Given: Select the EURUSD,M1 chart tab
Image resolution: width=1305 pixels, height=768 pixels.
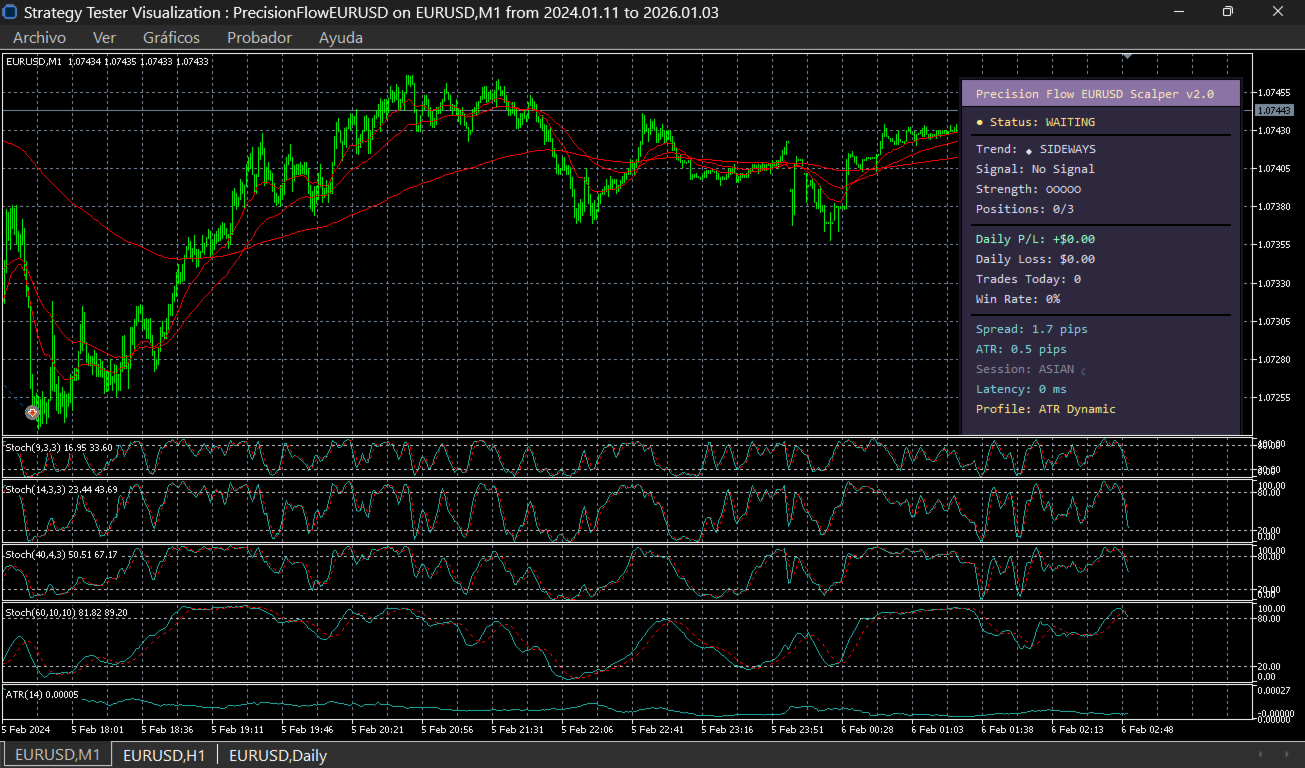Looking at the screenshot, I should point(57,755).
